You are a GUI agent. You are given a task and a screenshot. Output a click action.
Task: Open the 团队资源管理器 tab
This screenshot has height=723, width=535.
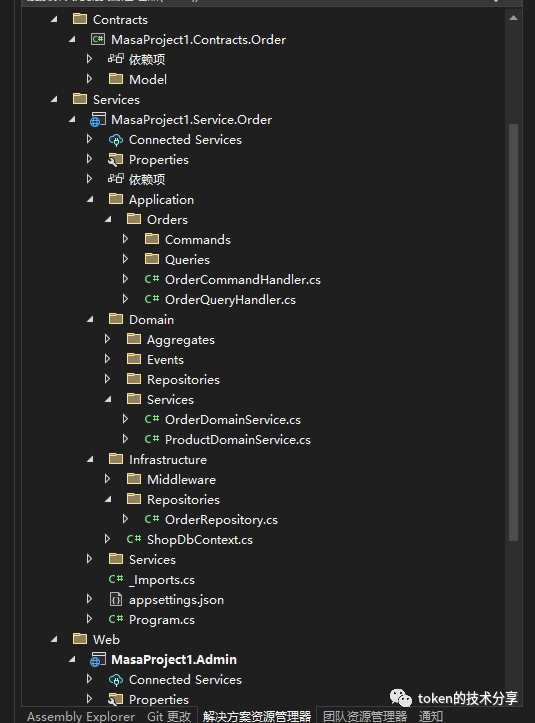tap(365, 716)
